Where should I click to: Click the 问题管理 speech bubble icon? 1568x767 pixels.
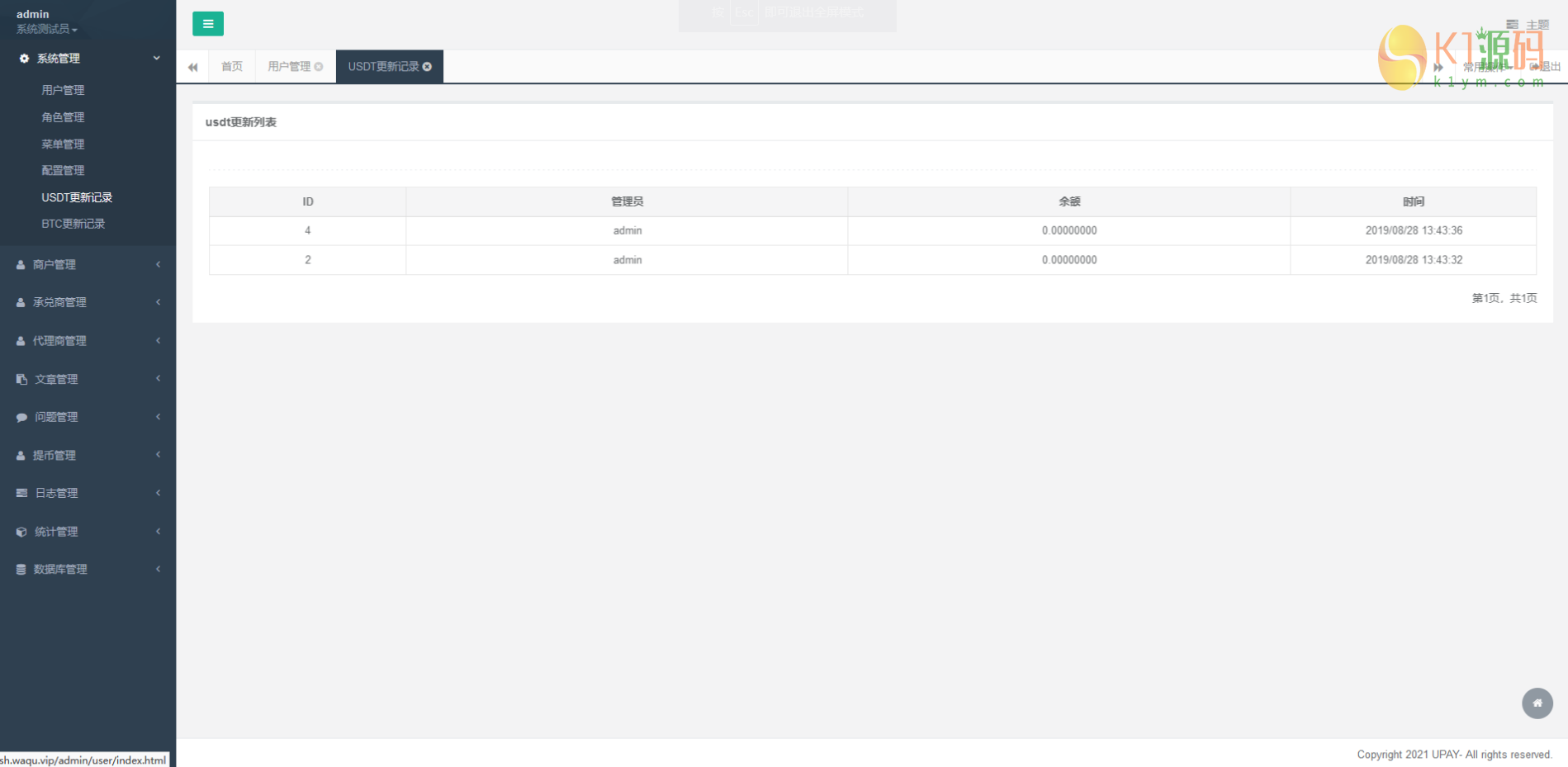pyautogui.click(x=21, y=417)
